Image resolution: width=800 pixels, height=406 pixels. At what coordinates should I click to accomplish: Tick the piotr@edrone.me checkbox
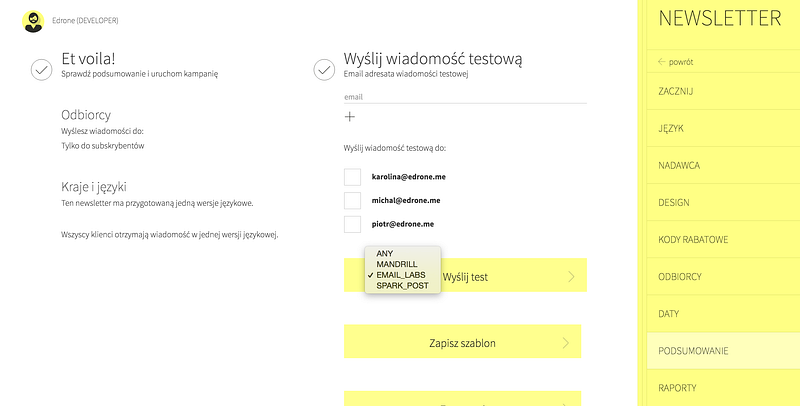(x=352, y=224)
